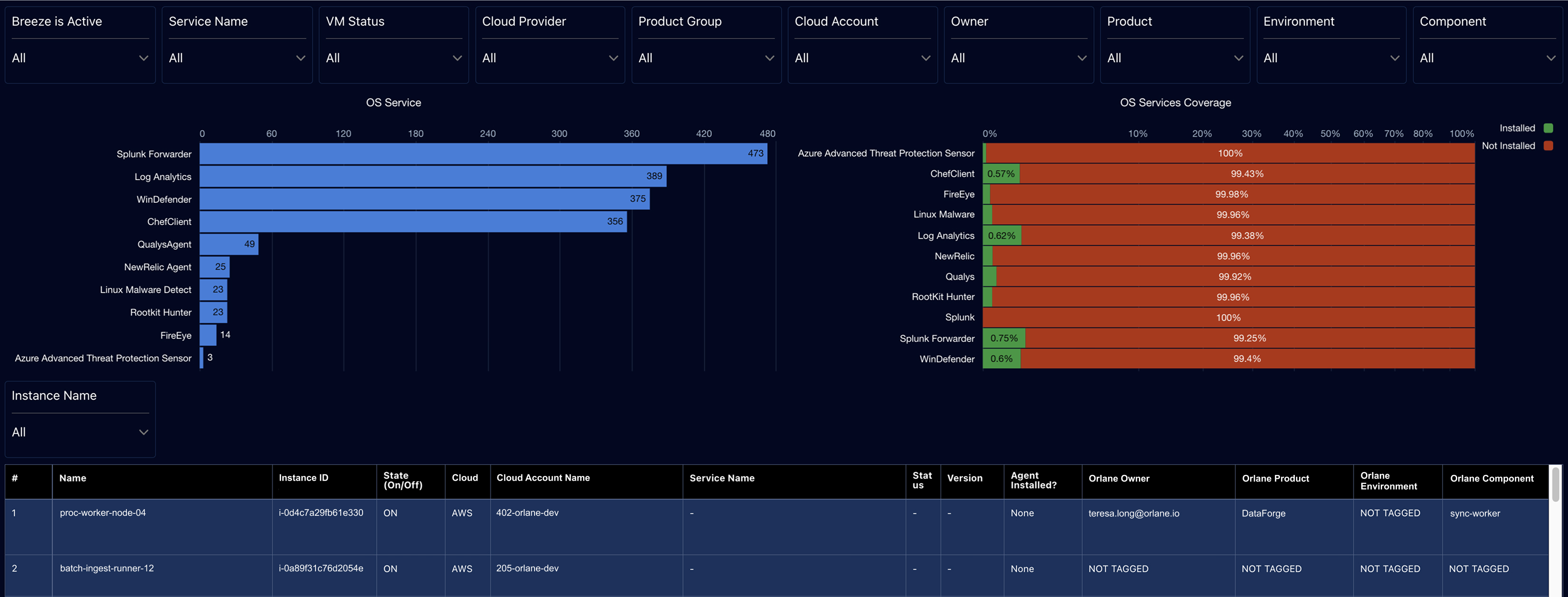The width and height of the screenshot is (1568, 597).
Task: Click the Splunk 100% not installed bar
Action: pos(1229,318)
